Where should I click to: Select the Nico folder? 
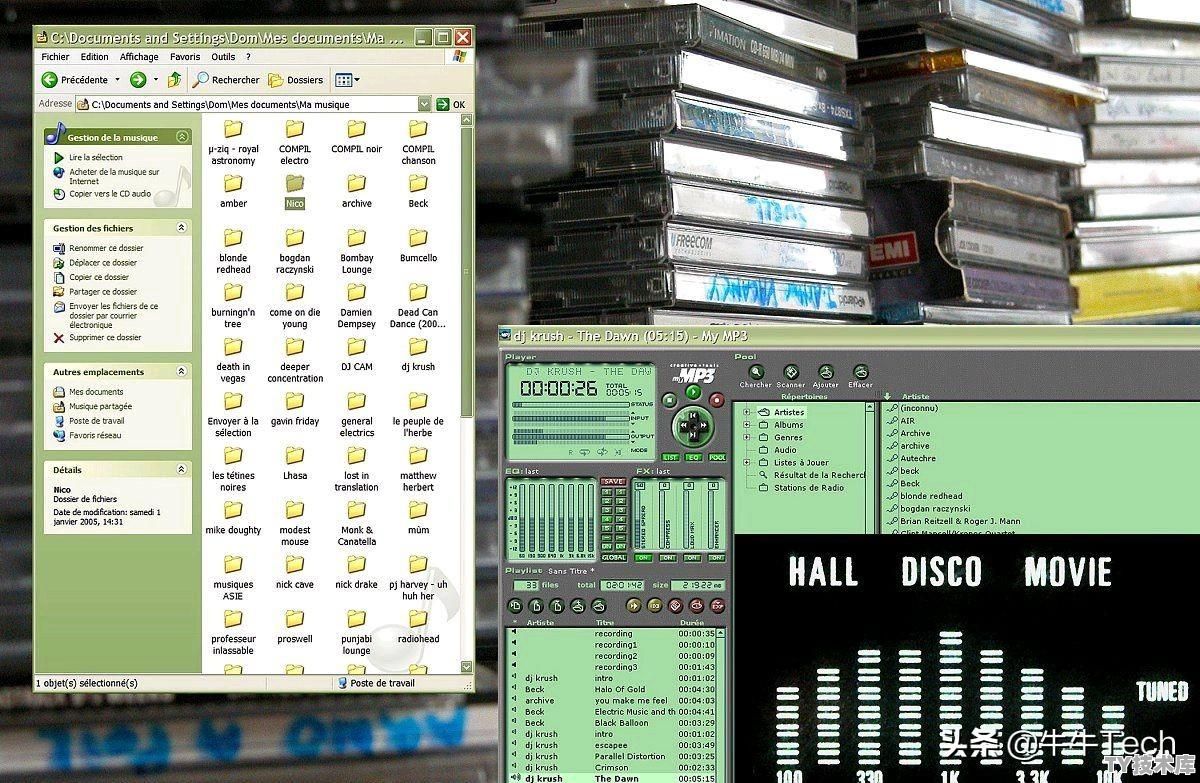point(294,190)
